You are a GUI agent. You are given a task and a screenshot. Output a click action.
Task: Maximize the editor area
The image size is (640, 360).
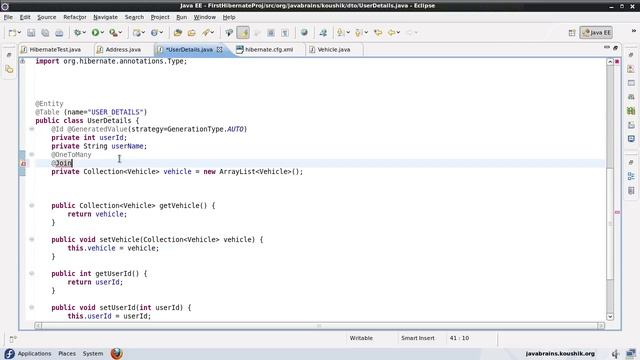point(615,48)
